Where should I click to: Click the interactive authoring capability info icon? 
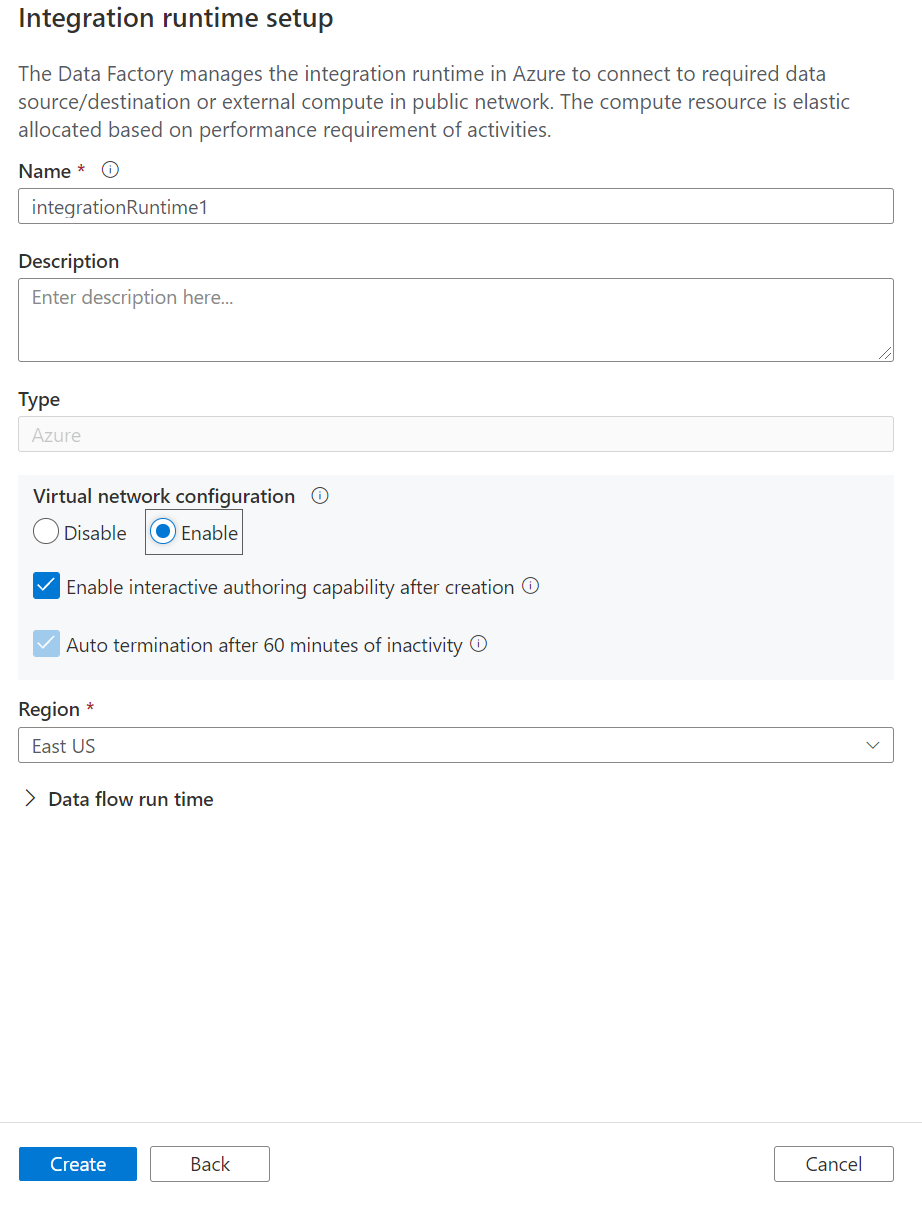click(531, 587)
